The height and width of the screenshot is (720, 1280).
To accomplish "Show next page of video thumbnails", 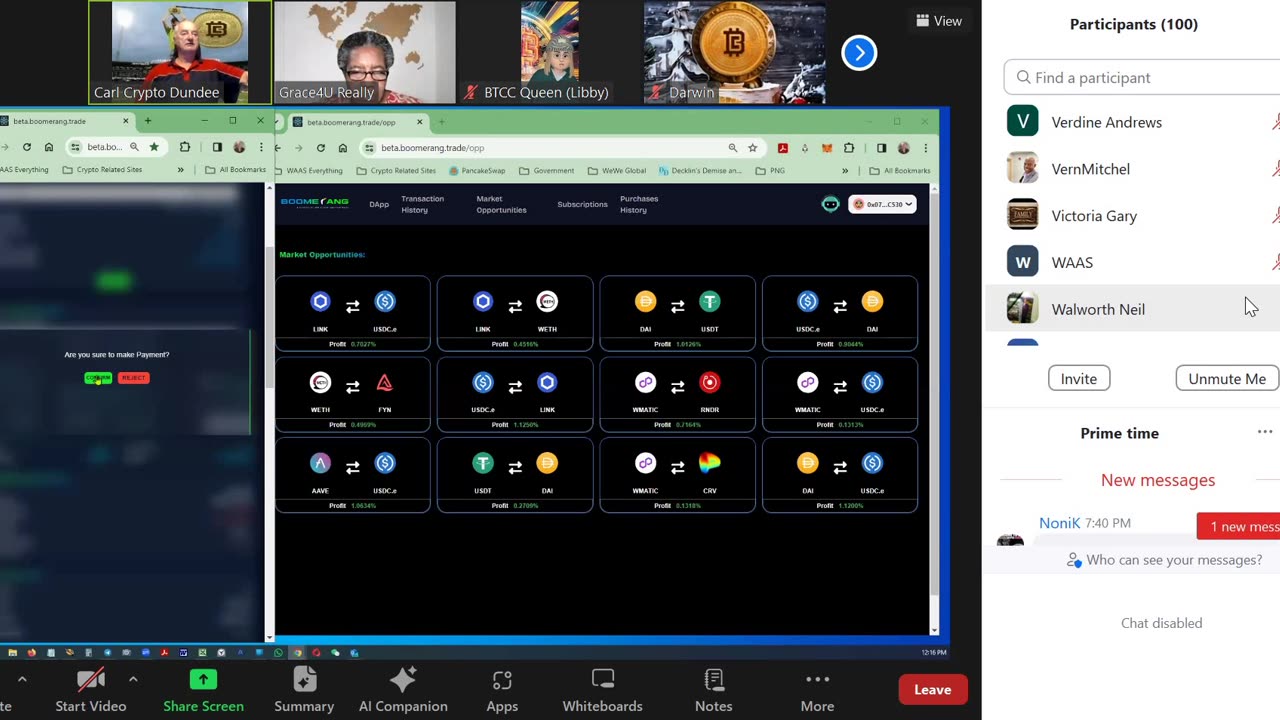I will click(859, 53).
